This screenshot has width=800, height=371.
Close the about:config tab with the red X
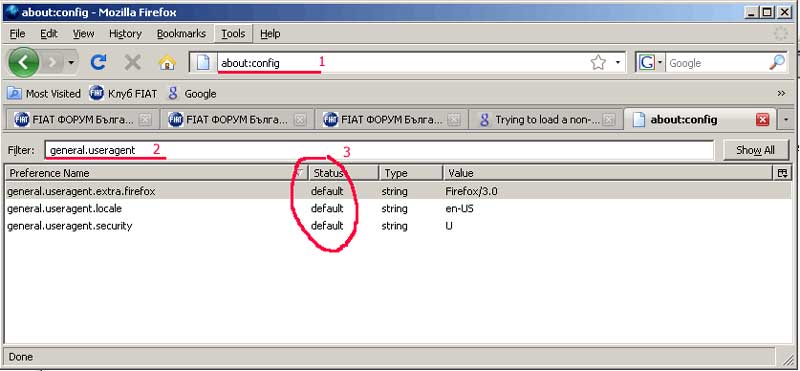click(x=762, y=120)
